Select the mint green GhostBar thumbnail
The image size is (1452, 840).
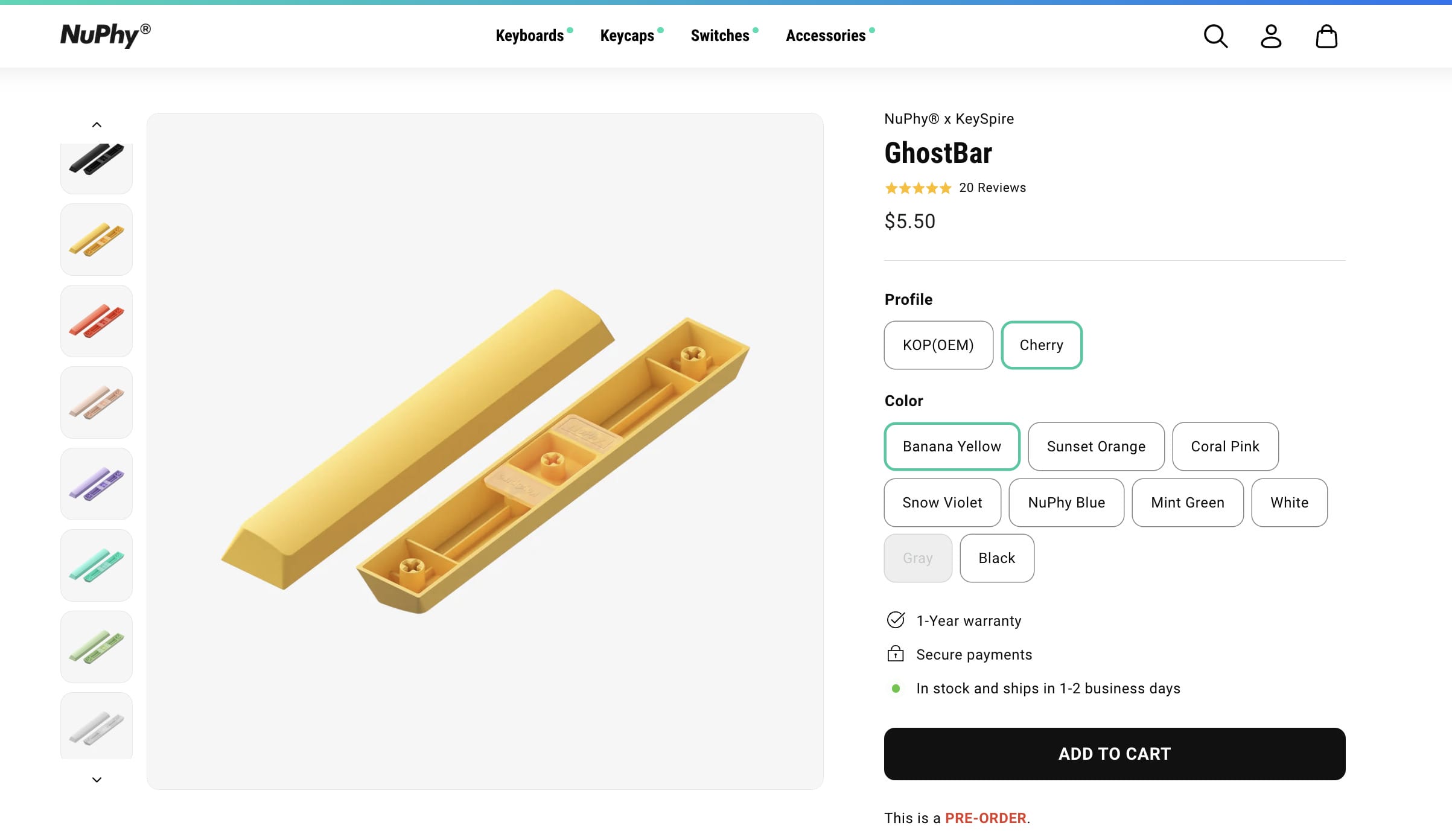point(96,565)
